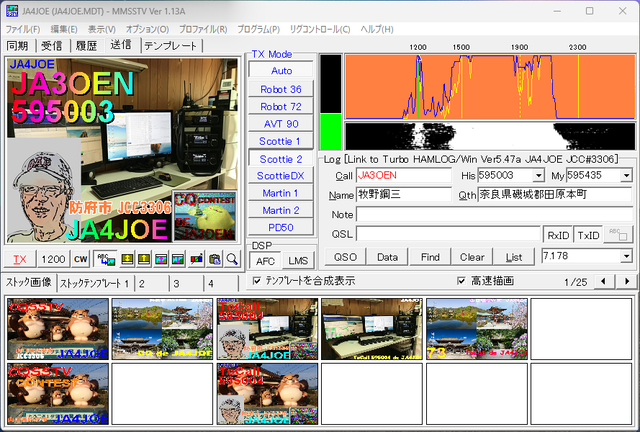The height and width of the screenshot is (432, 640).
Task: Toggle the ABC template overlay icon
Action: click(105, 259)
